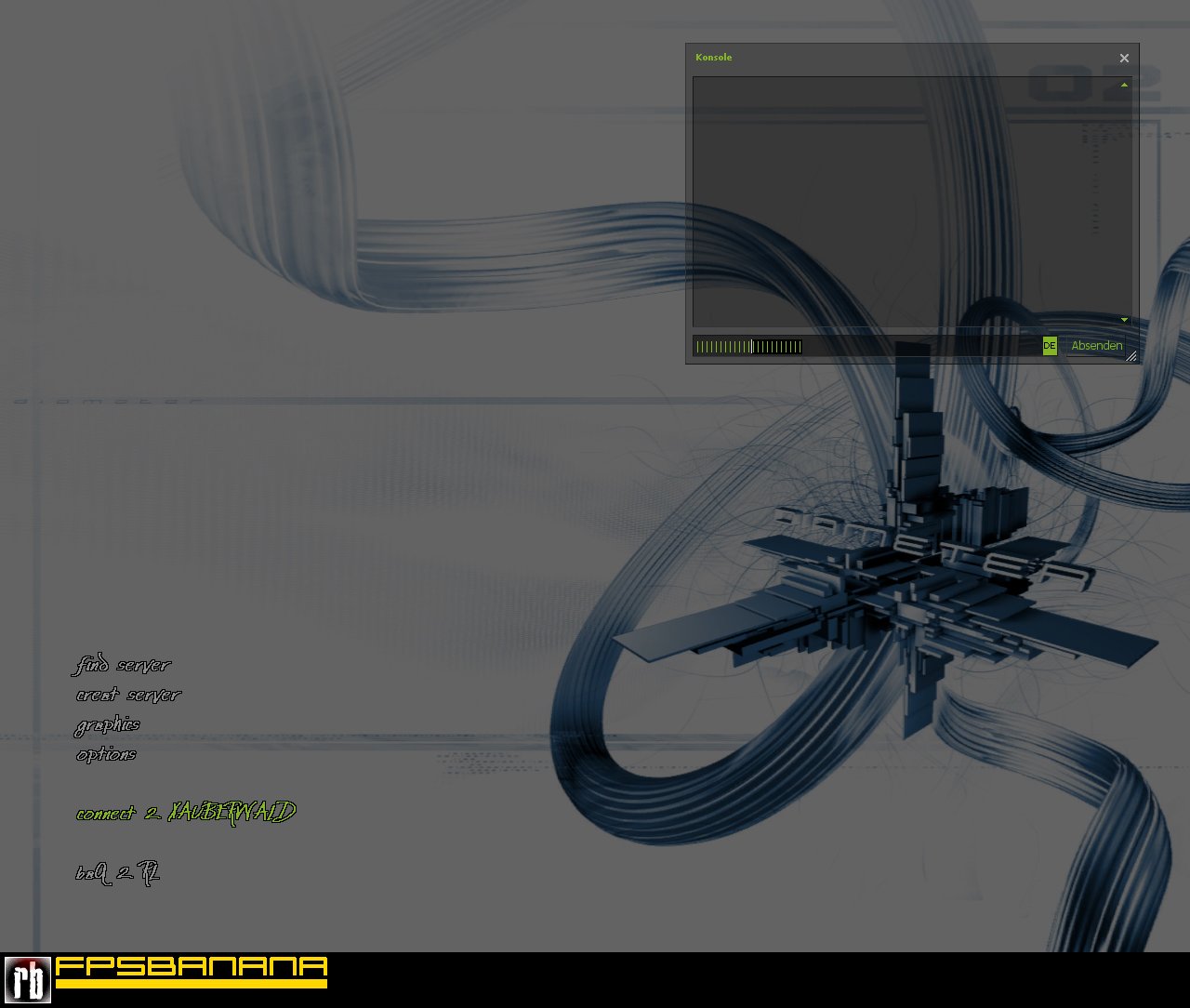This screenshot has height=1008, width=1190.
Task: Click the baQ 2 RL quit entry
Action: click(118, 873)
